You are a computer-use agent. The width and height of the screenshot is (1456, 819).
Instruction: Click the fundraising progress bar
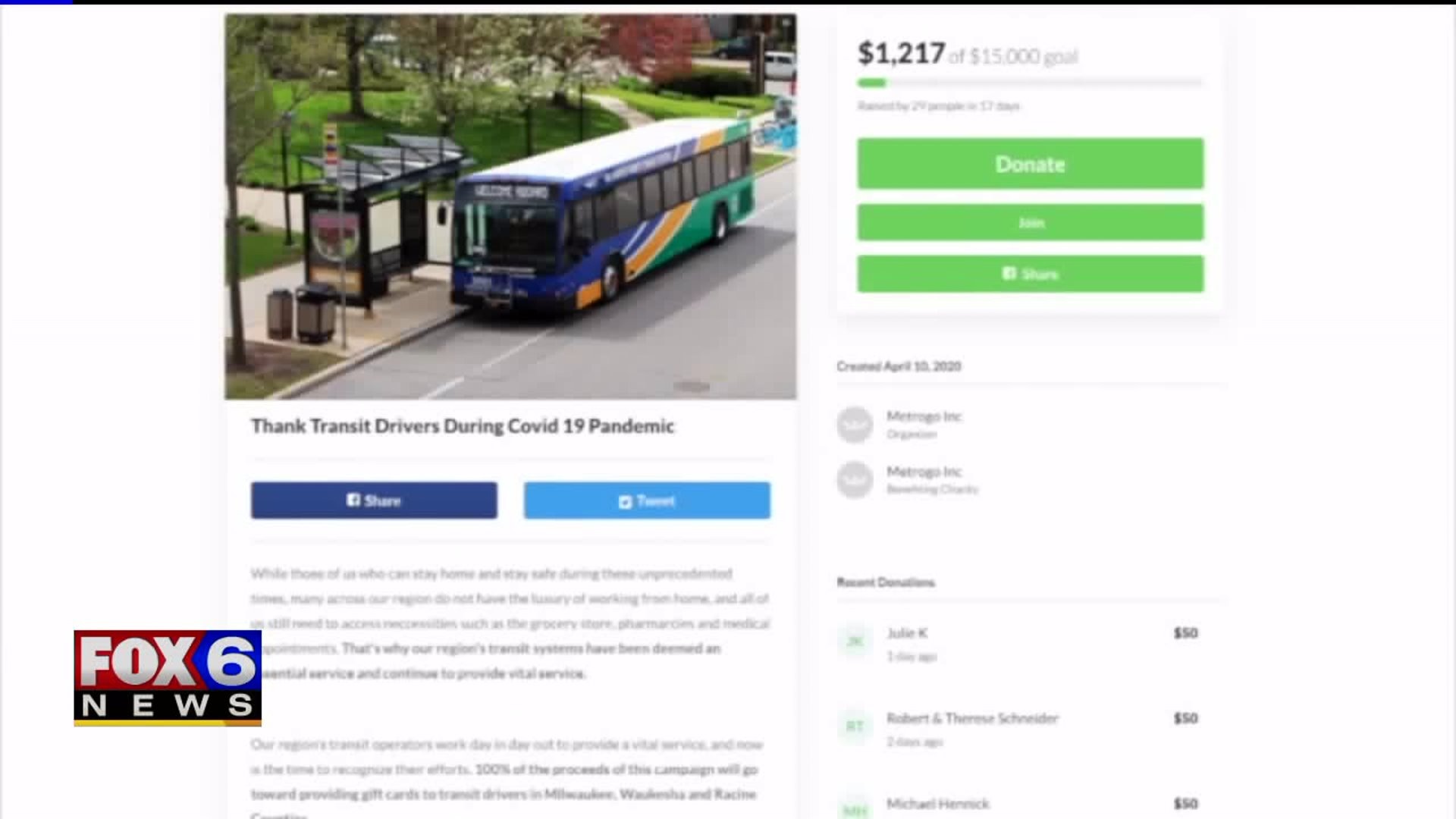pyautogui.click(x=1030, y=83)
